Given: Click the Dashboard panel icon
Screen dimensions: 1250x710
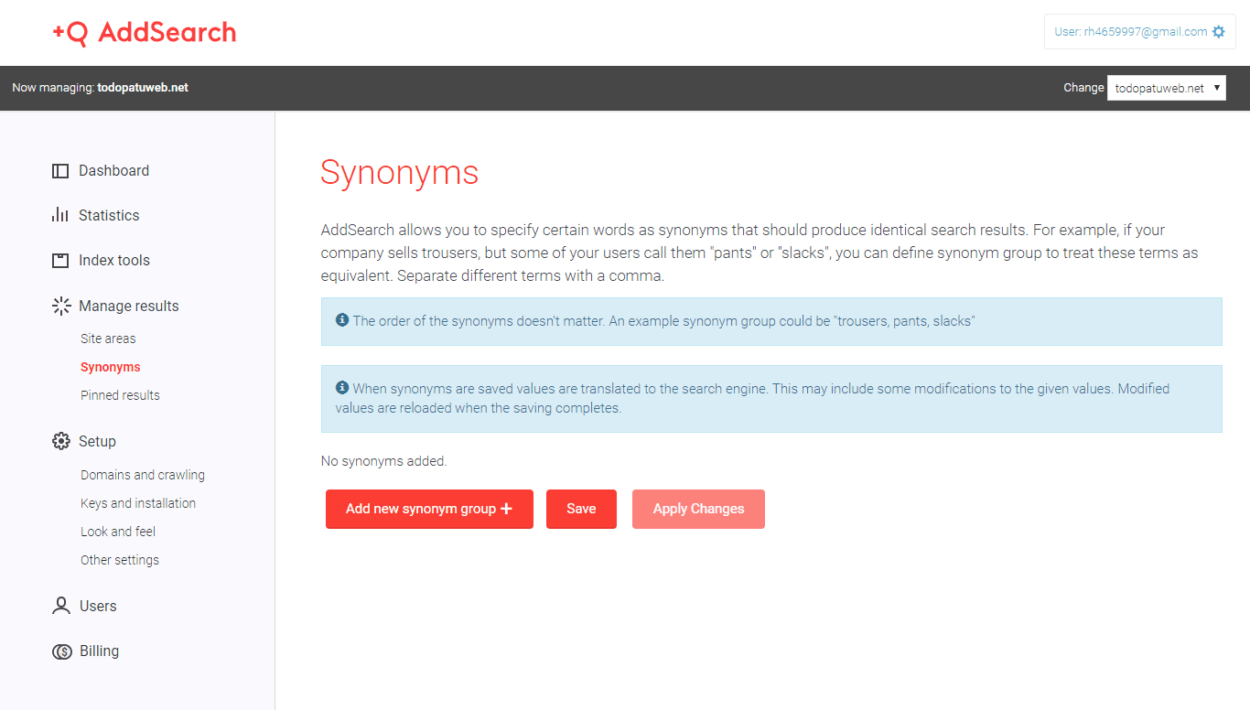Looking at the screenshot, I should click(x=60, y=171).
